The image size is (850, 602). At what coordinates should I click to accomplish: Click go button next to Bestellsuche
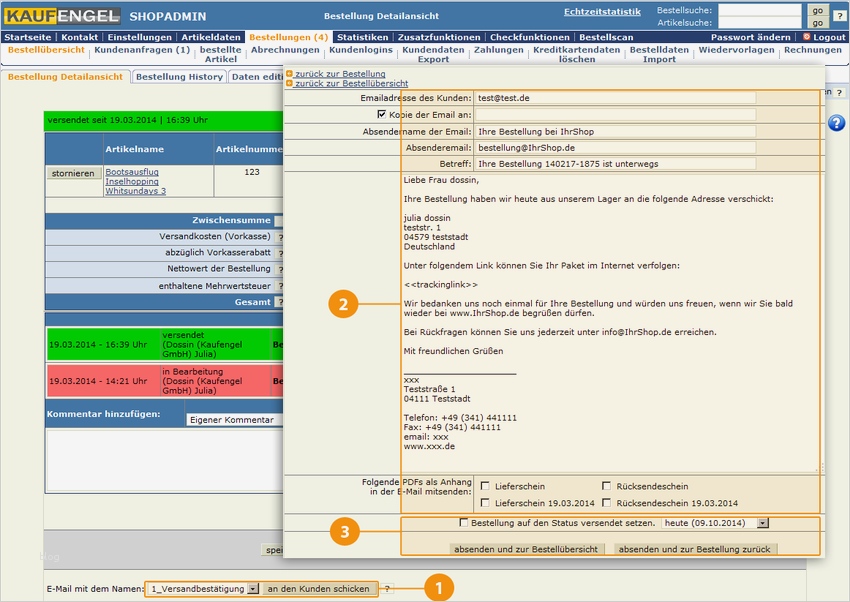[817, 10]
